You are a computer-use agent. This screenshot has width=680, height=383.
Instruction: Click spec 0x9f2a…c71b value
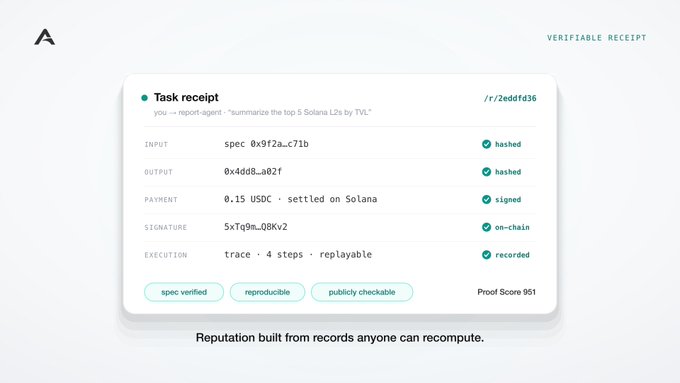[x=266, y=144]
